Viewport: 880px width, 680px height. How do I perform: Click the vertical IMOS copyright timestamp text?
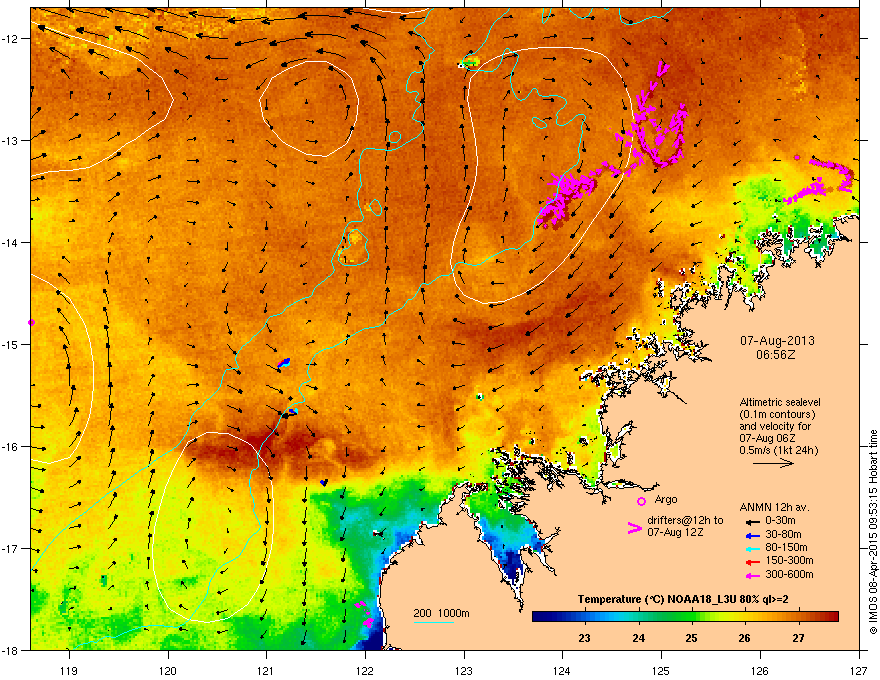[x=873, y=532]
